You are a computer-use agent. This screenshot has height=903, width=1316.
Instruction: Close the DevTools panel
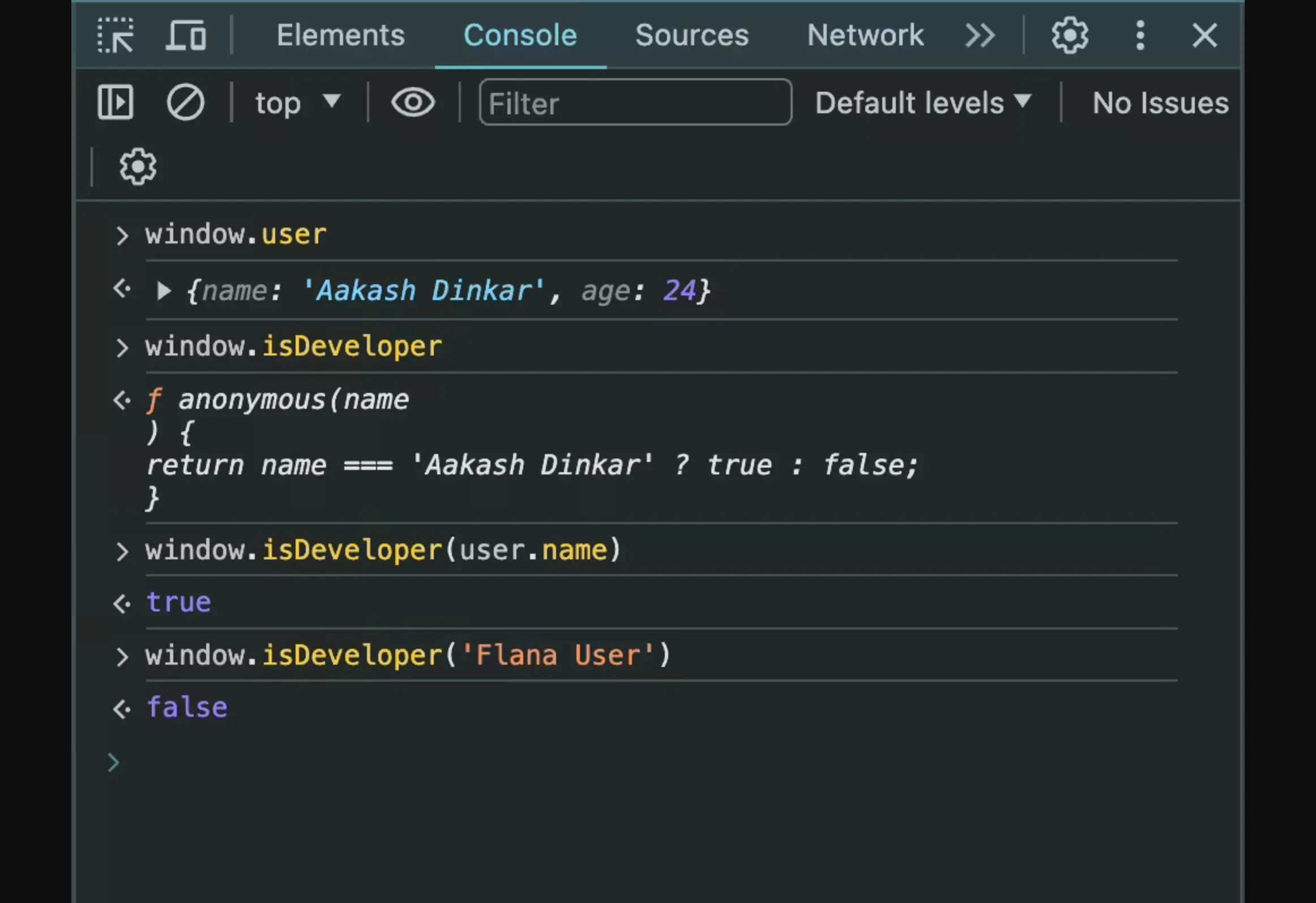pos(1204,36)
